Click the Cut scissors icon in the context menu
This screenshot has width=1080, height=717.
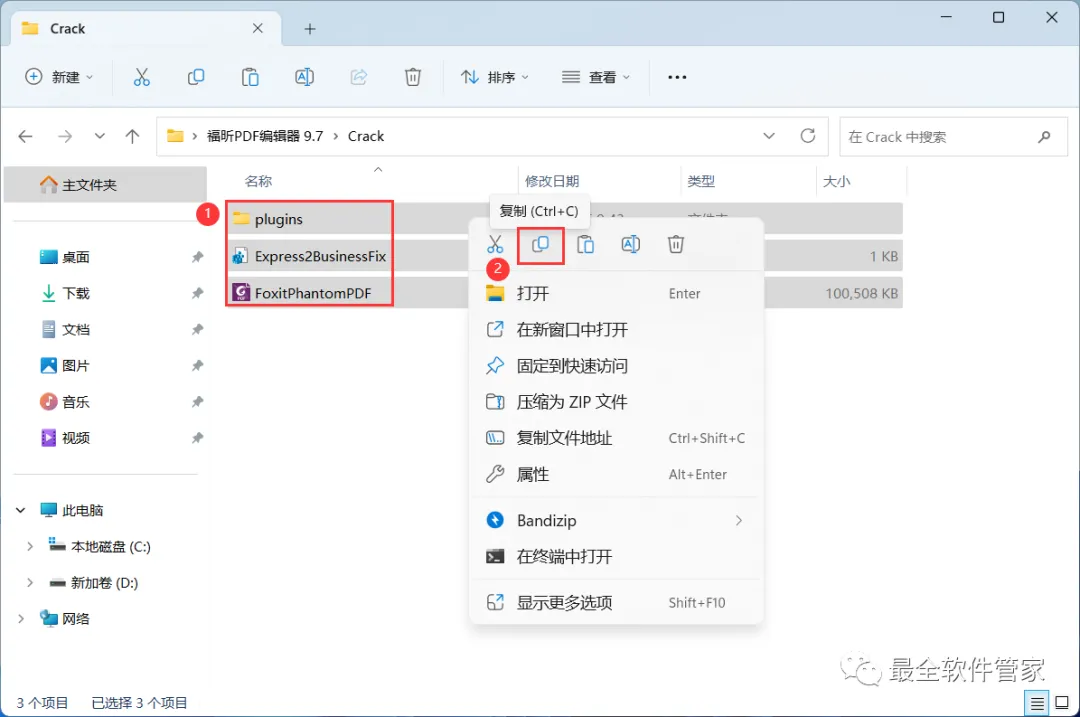(495, 245)
